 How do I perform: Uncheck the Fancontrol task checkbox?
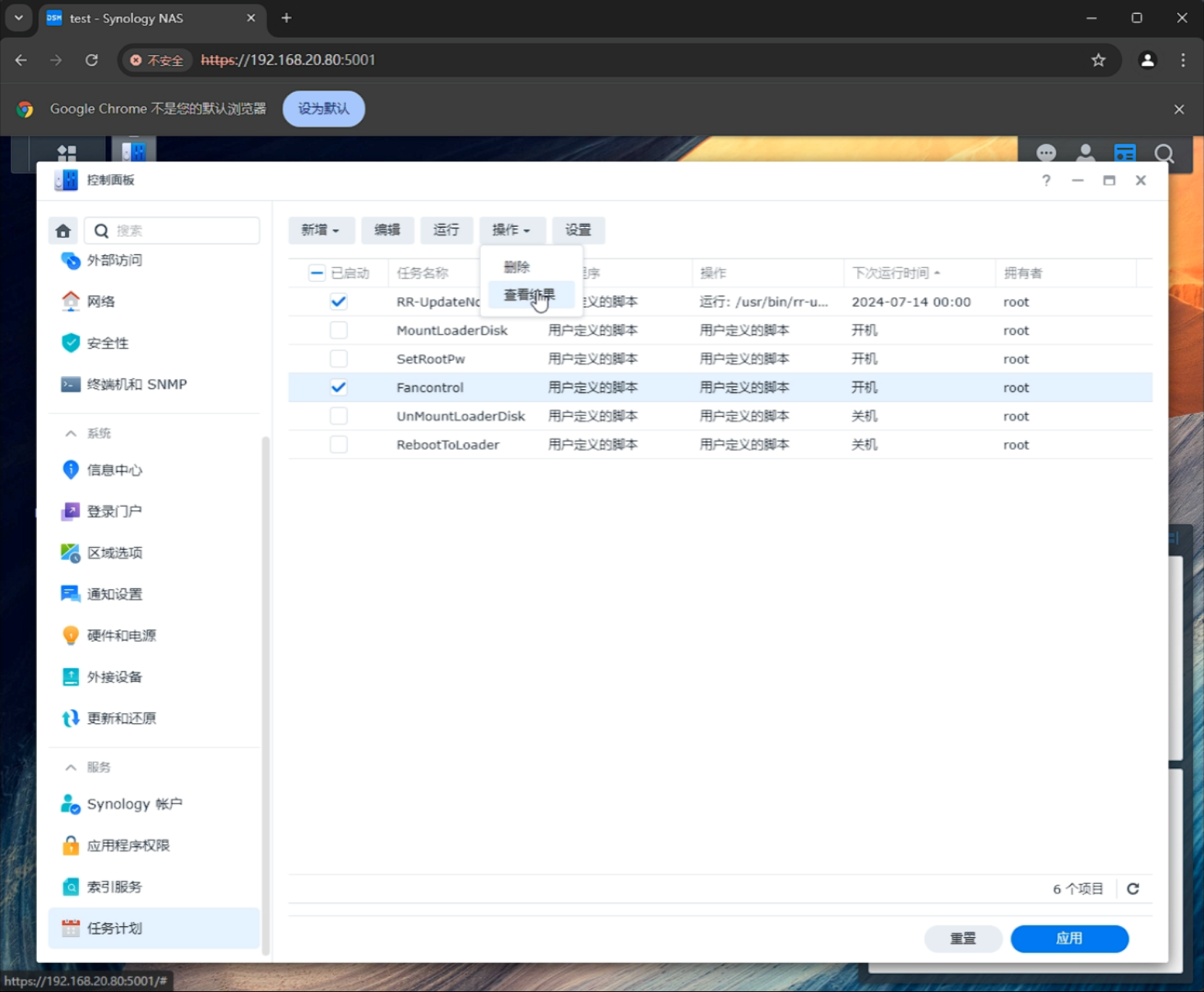[338, 387]
